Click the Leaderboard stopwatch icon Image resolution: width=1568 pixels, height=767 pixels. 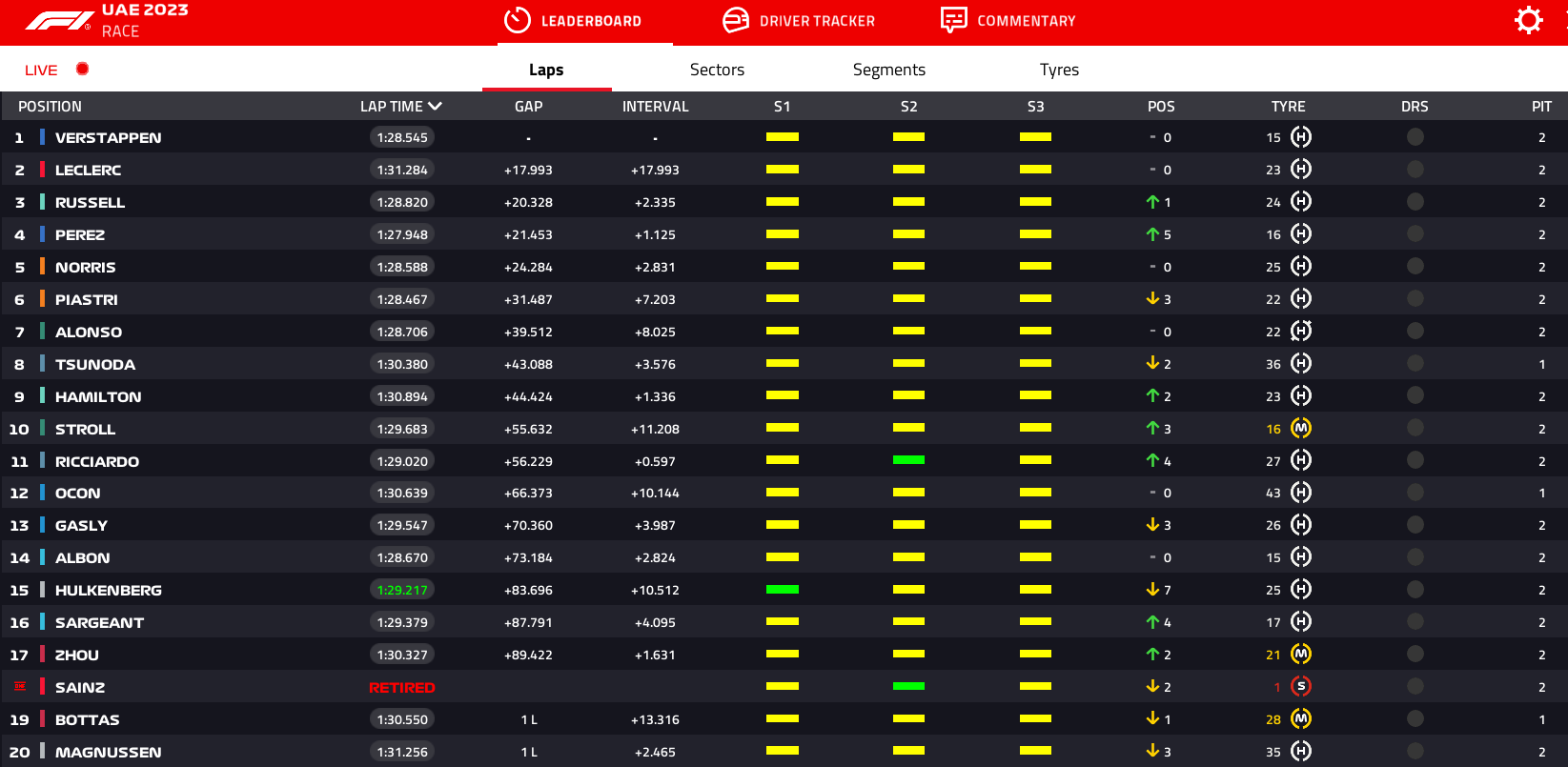pos(517,20)
